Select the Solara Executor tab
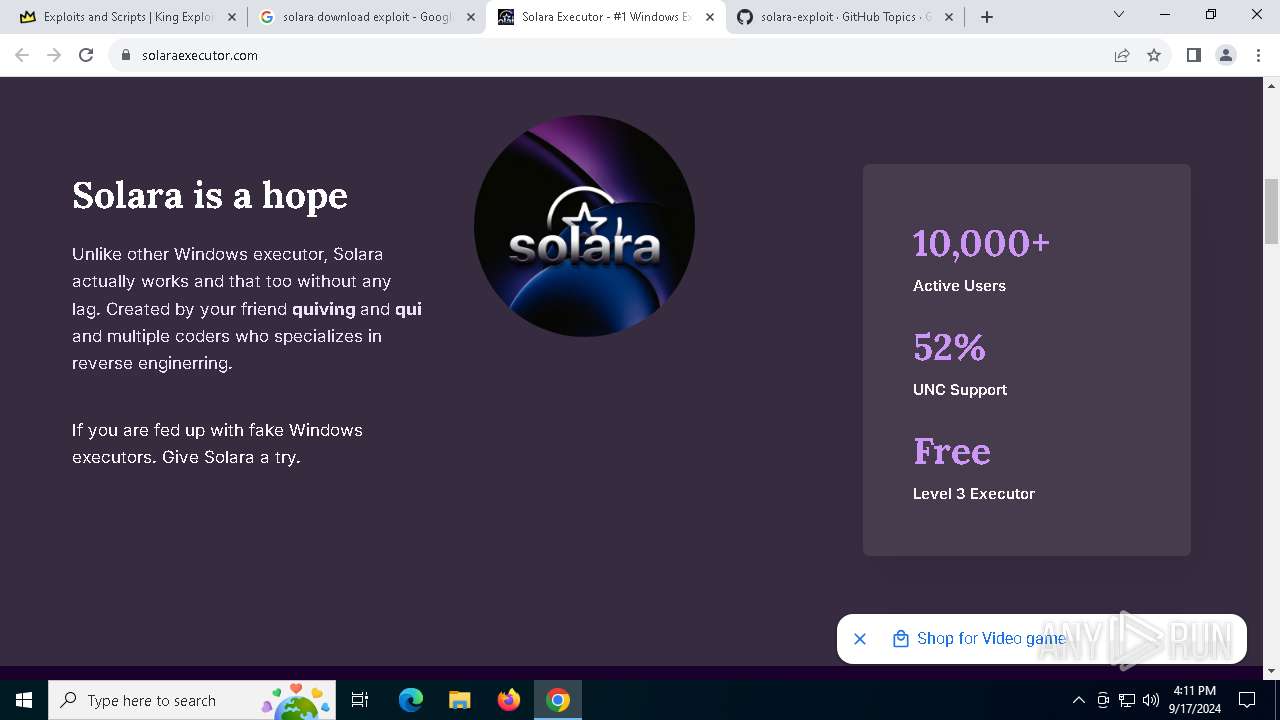This screenshot has height=720, width=1280. tap(605, 17)
